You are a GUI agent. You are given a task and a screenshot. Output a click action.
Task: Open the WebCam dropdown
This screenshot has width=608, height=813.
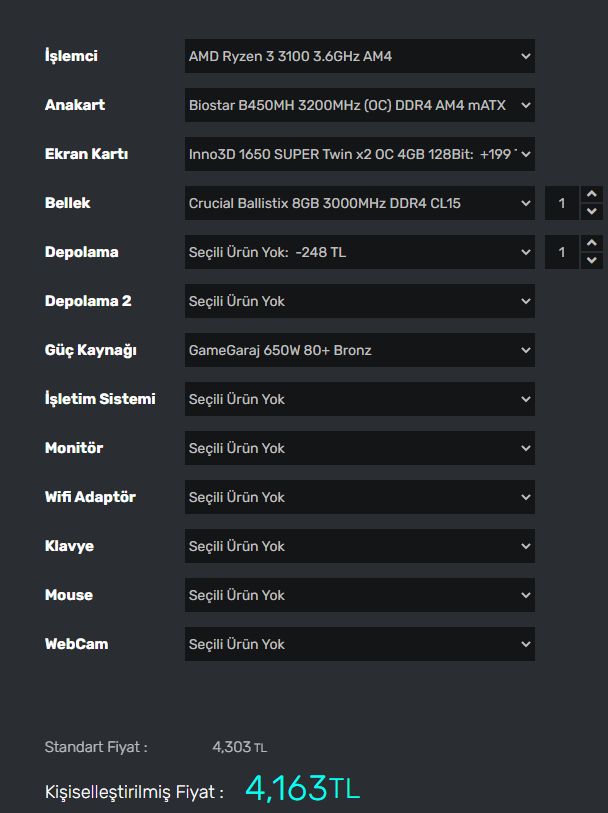[359, 644]
